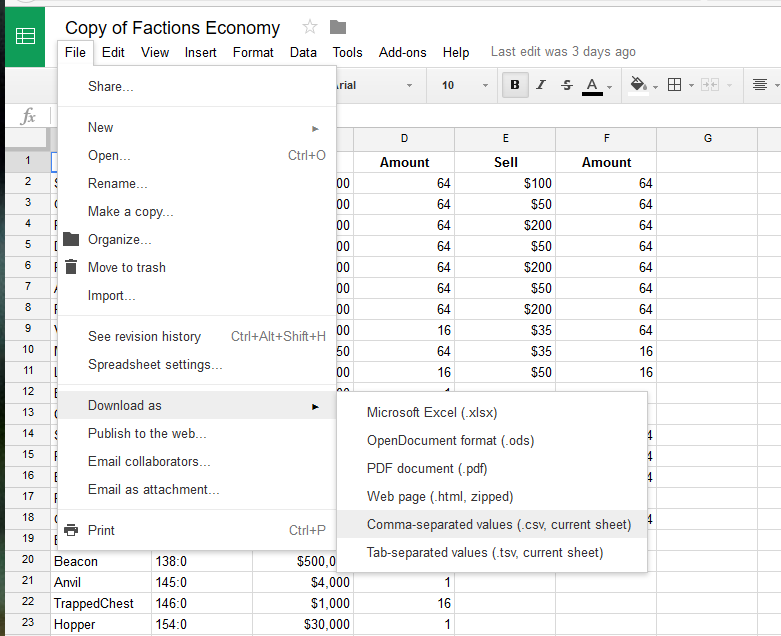Select Email as attachment...
The image size is (781, 636).
197,489
